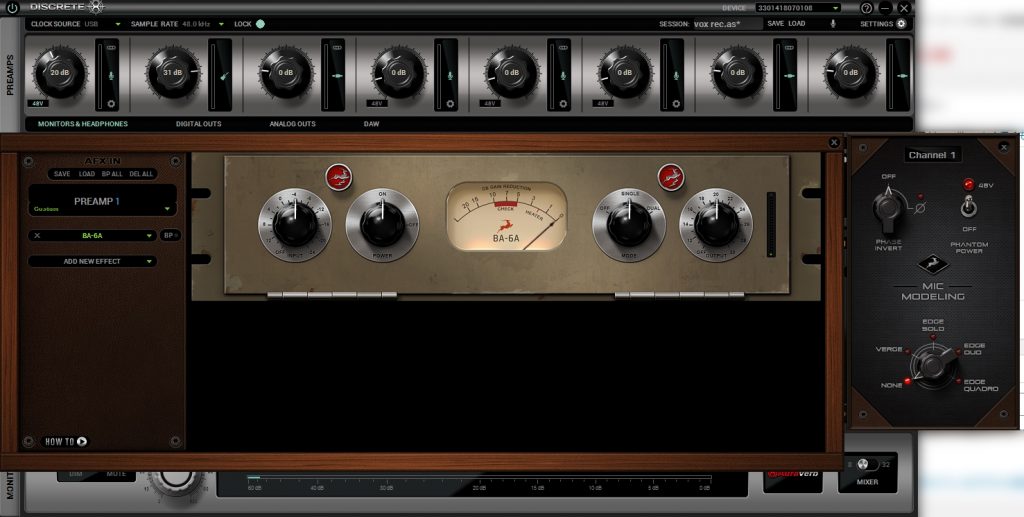Click the HOW TO play icon
Screen dimensions: 1024x517
point(82,441)
